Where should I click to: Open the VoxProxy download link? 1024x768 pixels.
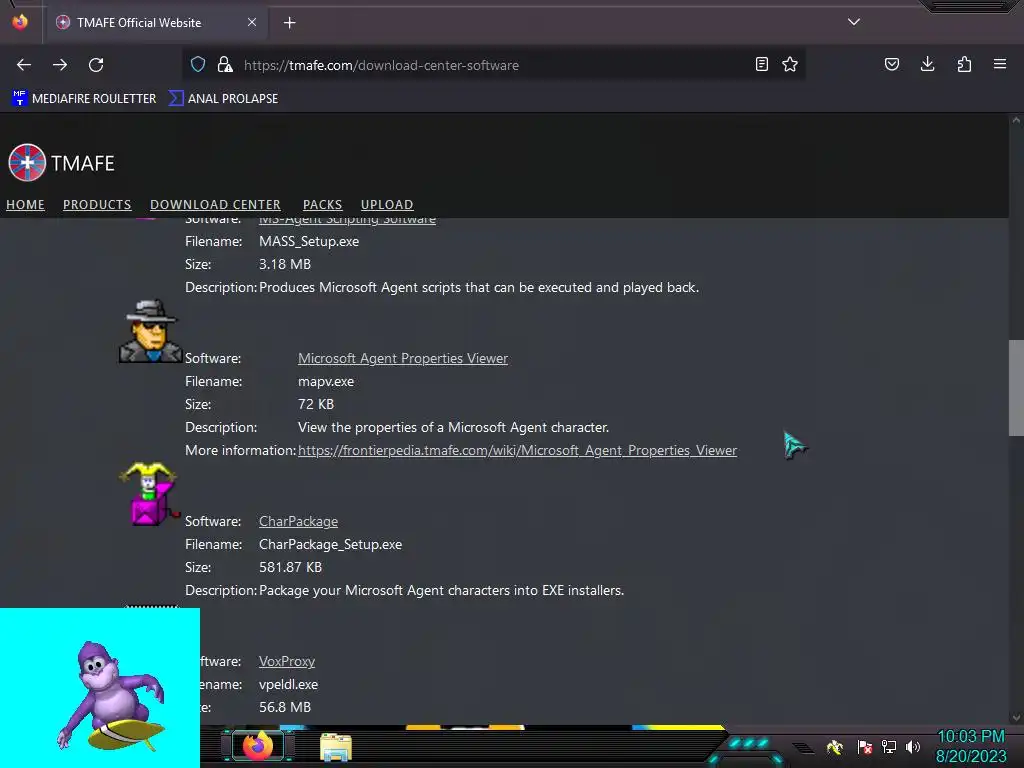287,662
